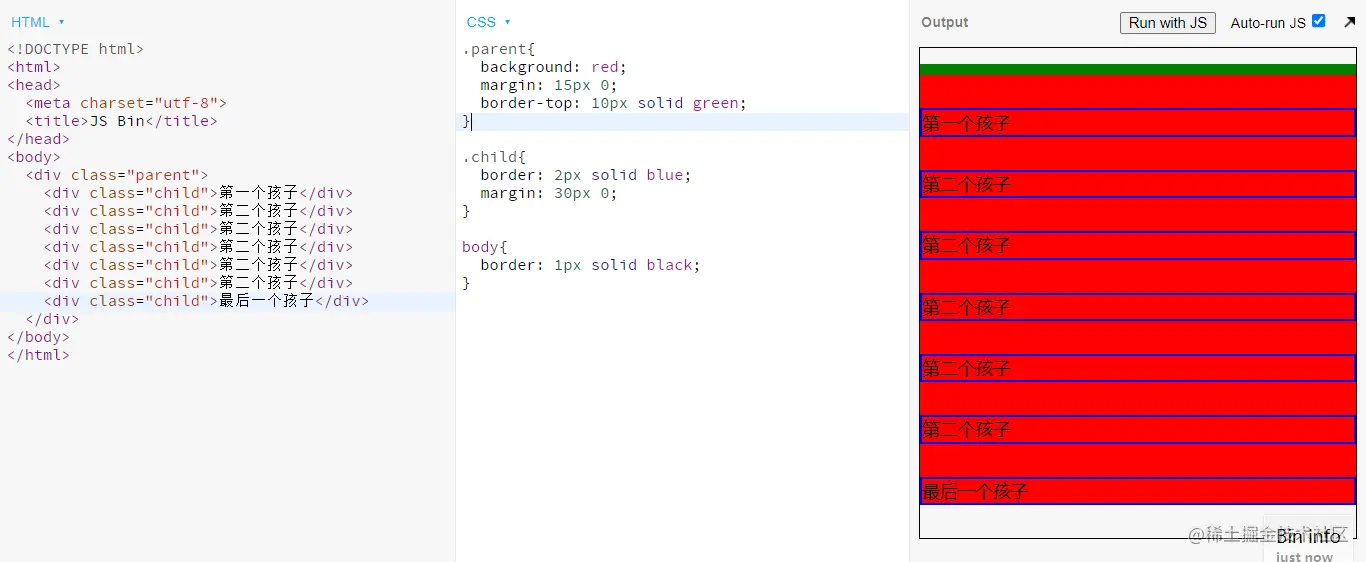The image size is (1366, 562).
Task: Click the 最后一个孩子 box in Output
Action: point(1138,491)
